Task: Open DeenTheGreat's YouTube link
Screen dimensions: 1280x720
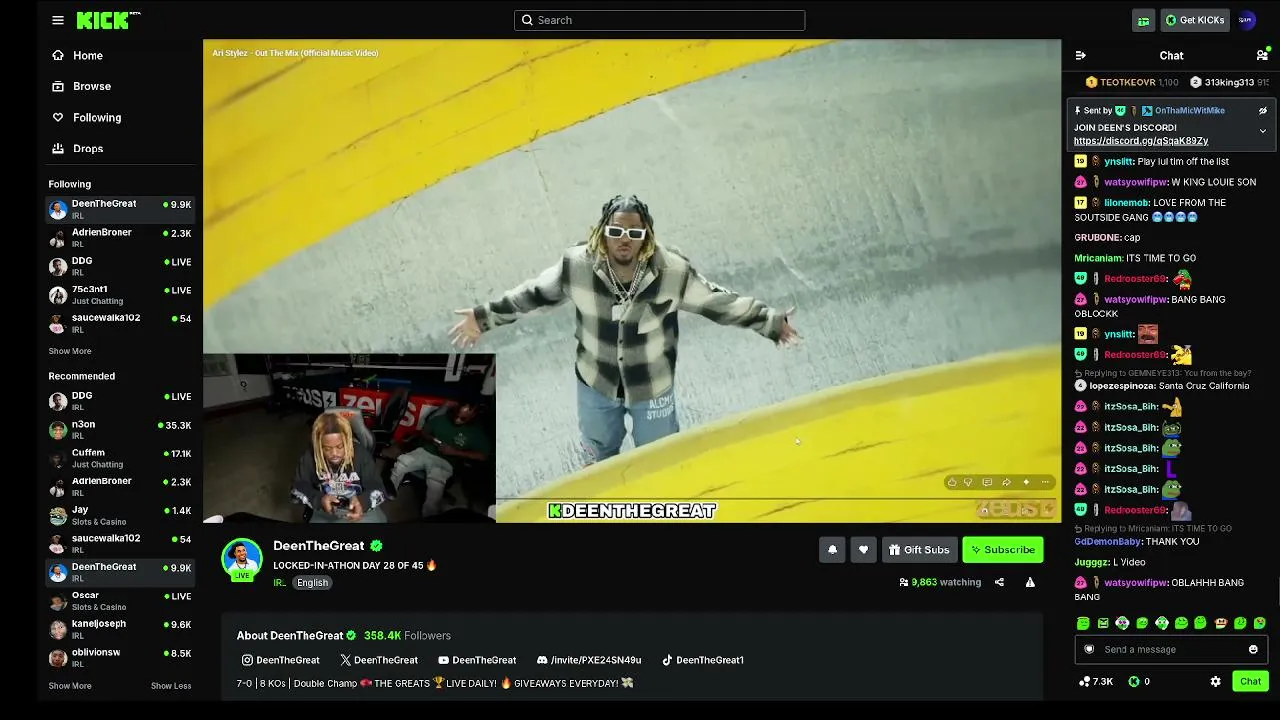Action: pyautogui.click(x=477, y=660)
